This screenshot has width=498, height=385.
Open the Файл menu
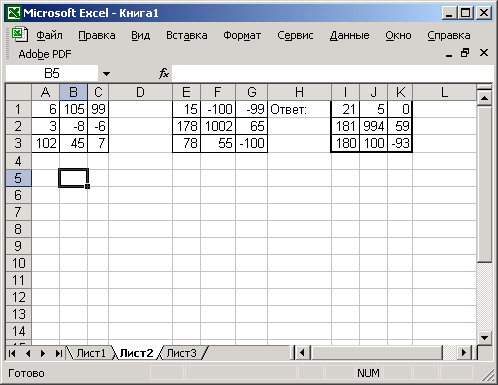[49, 35]
